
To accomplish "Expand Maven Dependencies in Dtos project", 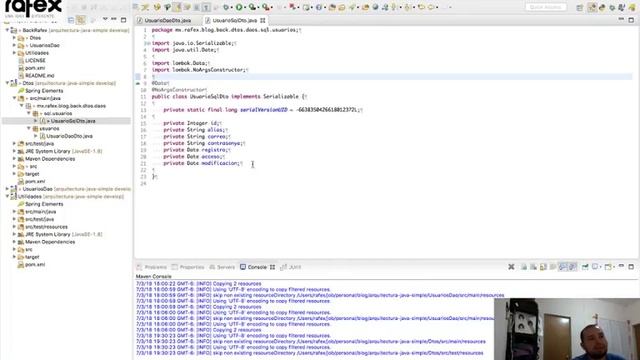I will [x=14, y=159].
